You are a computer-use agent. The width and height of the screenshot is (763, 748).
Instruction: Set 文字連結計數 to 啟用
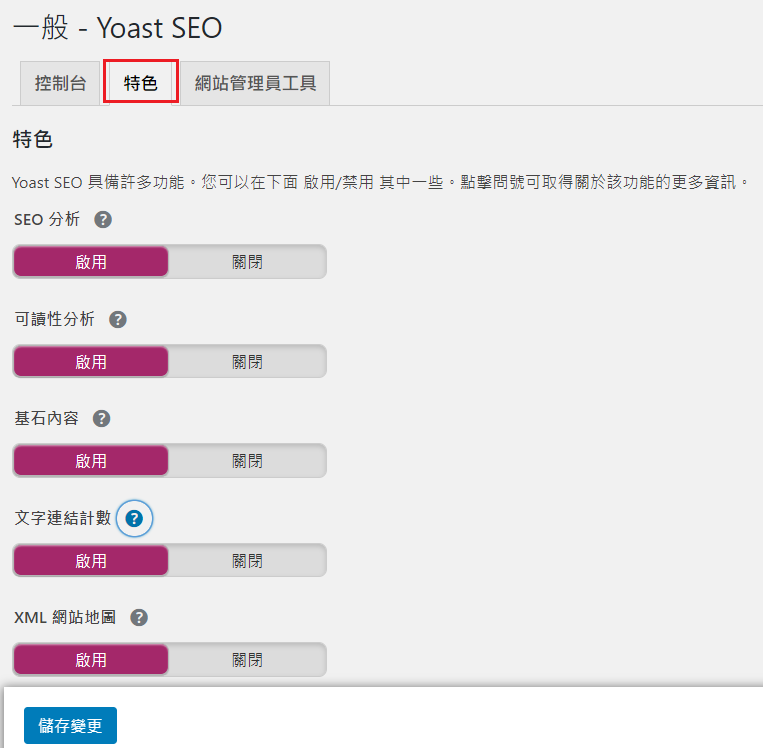(91, 560)
